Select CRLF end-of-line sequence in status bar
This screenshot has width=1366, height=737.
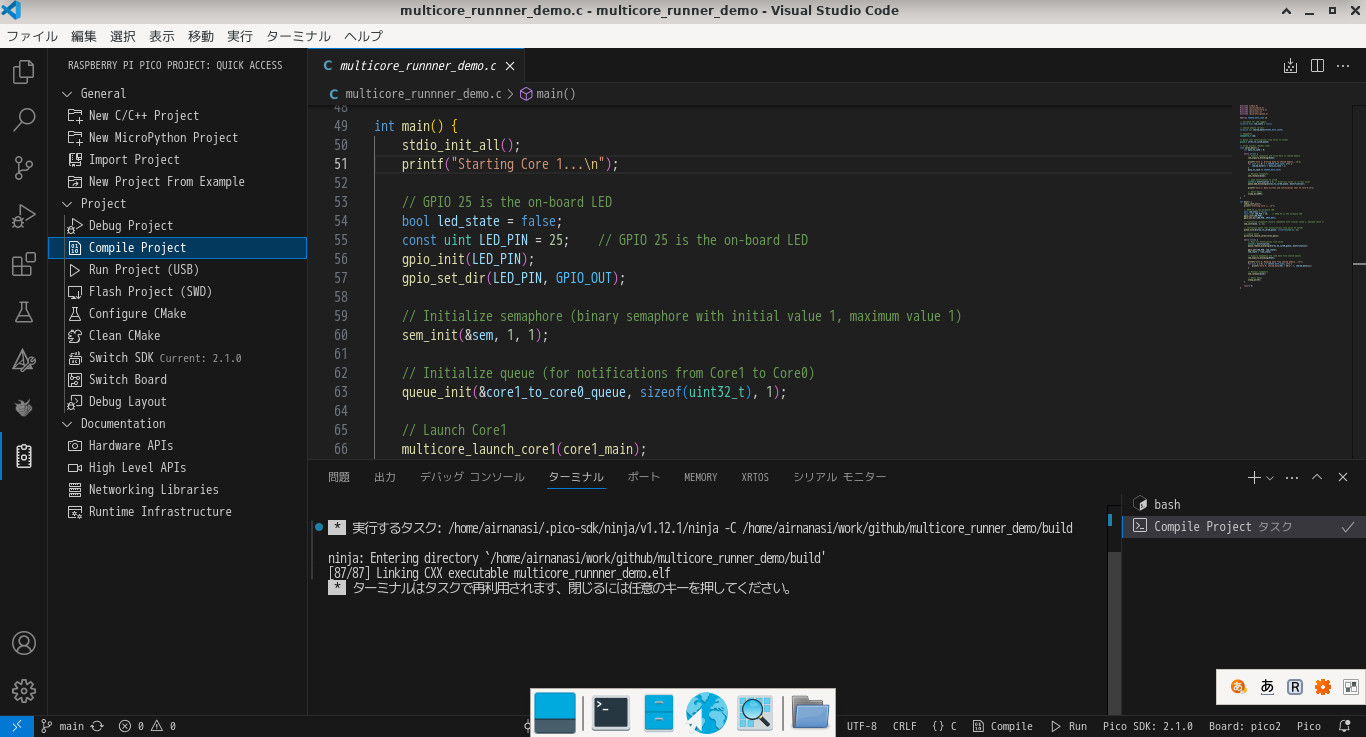point(904,726)
